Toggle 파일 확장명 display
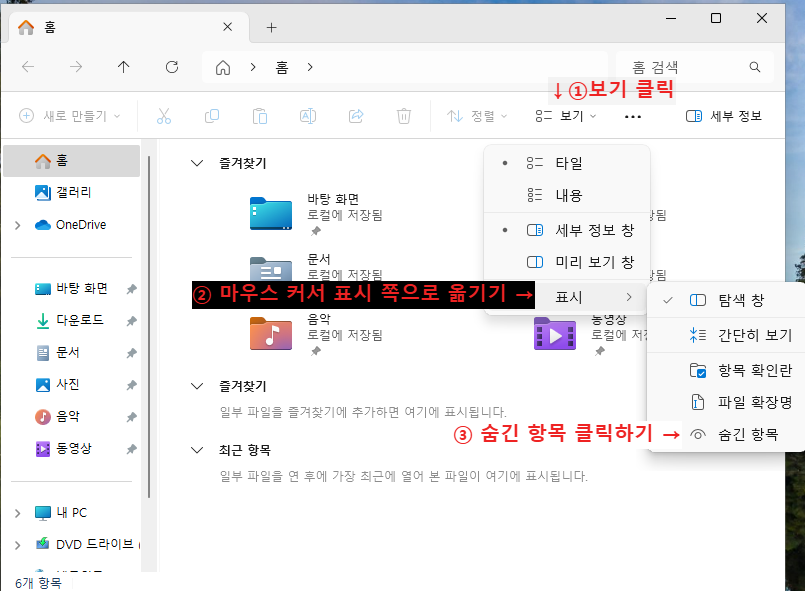 point(726,402)
